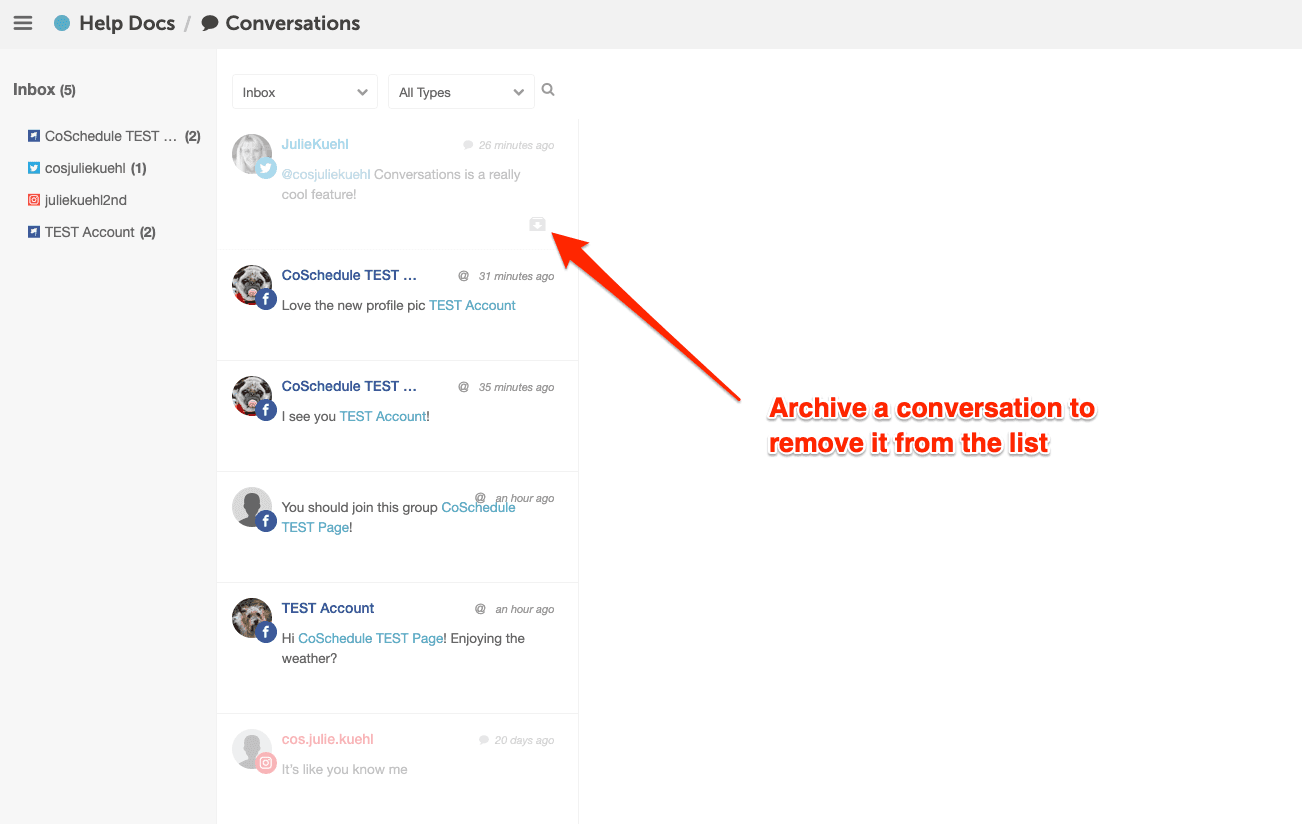This screenshot has width=1302, height=824.
Task: Click the mention icon by 31 minutes ago
Action: [x=463, y=276]
